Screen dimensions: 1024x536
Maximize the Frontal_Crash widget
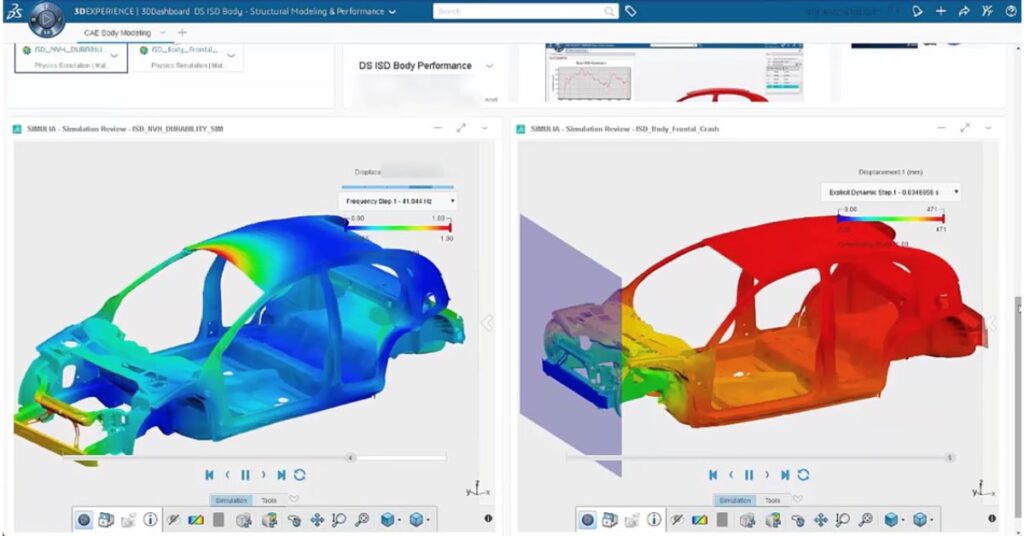pyautogui.click(x=965, y=128)
